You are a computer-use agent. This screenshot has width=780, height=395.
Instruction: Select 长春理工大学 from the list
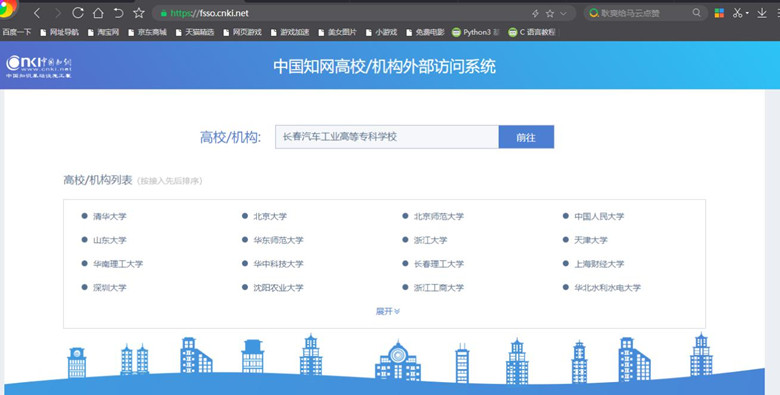click(x=439, y=264)
